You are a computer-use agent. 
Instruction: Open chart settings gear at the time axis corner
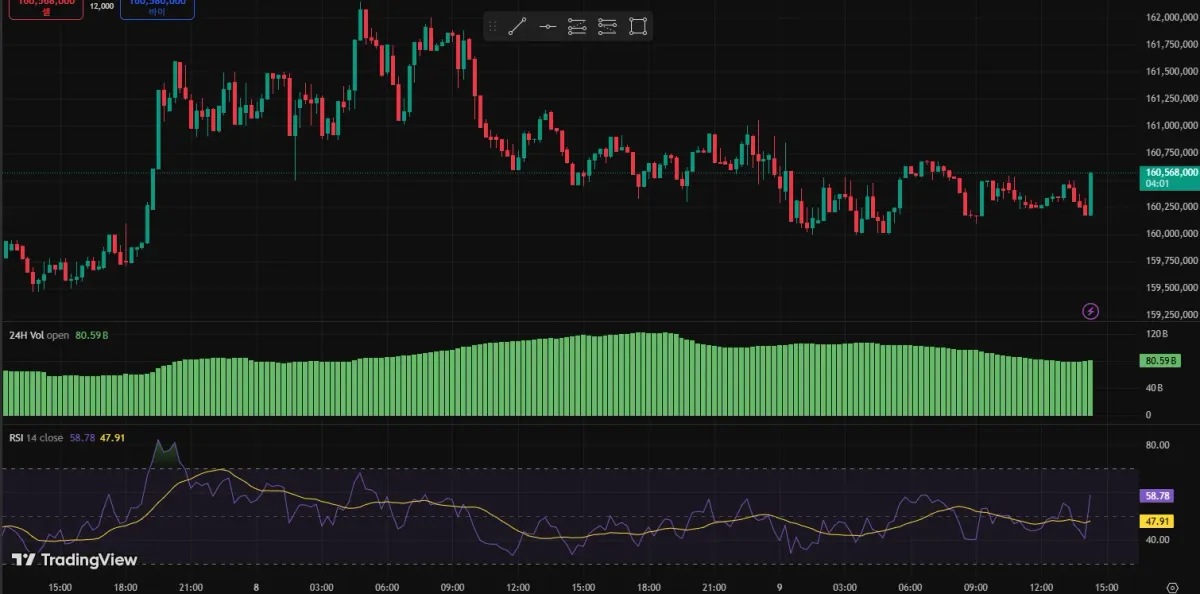1172,587
